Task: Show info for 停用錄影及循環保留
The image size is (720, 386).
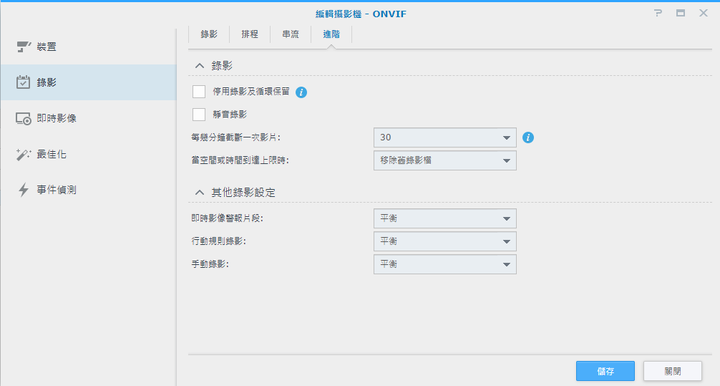Action: pos(301,92)
